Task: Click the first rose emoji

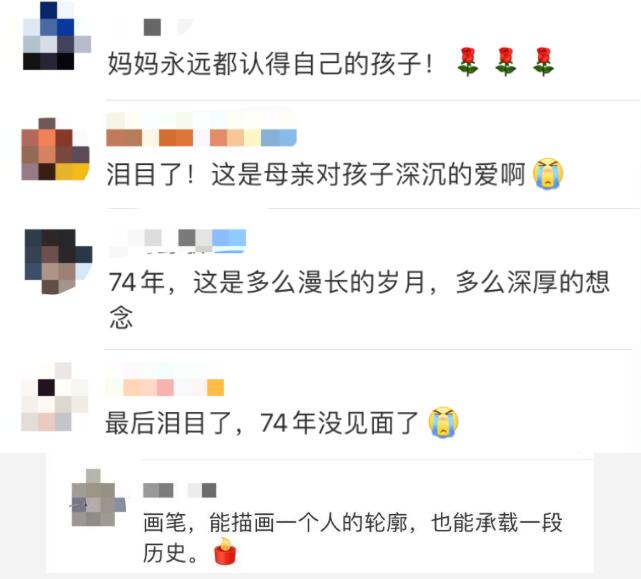Action: [467, 62]
